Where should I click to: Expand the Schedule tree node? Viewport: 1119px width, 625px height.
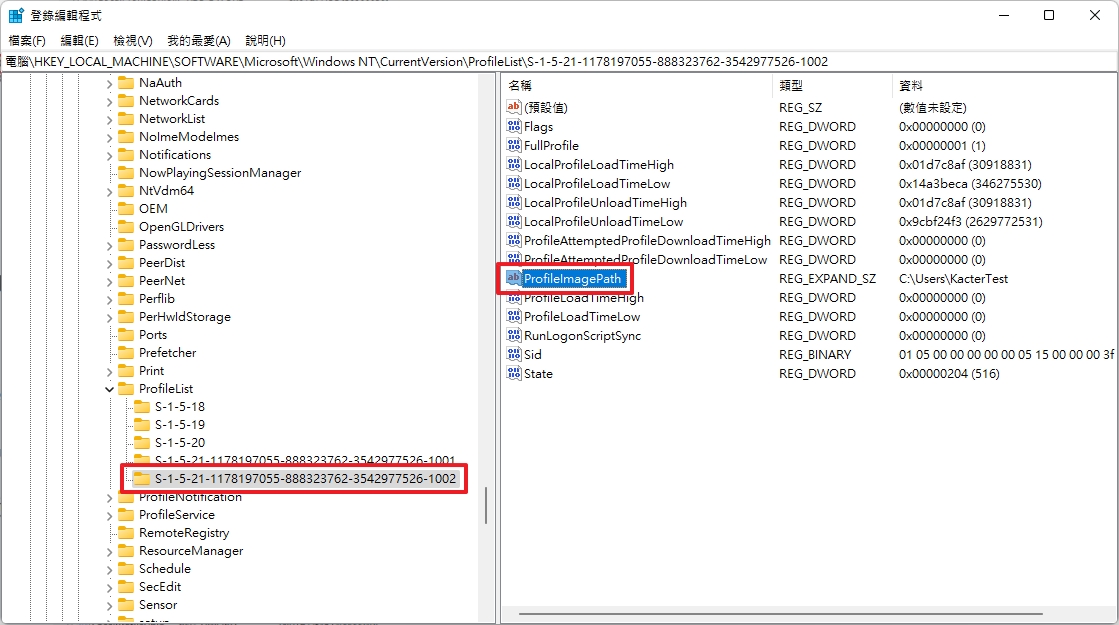[x=110, y=569]
